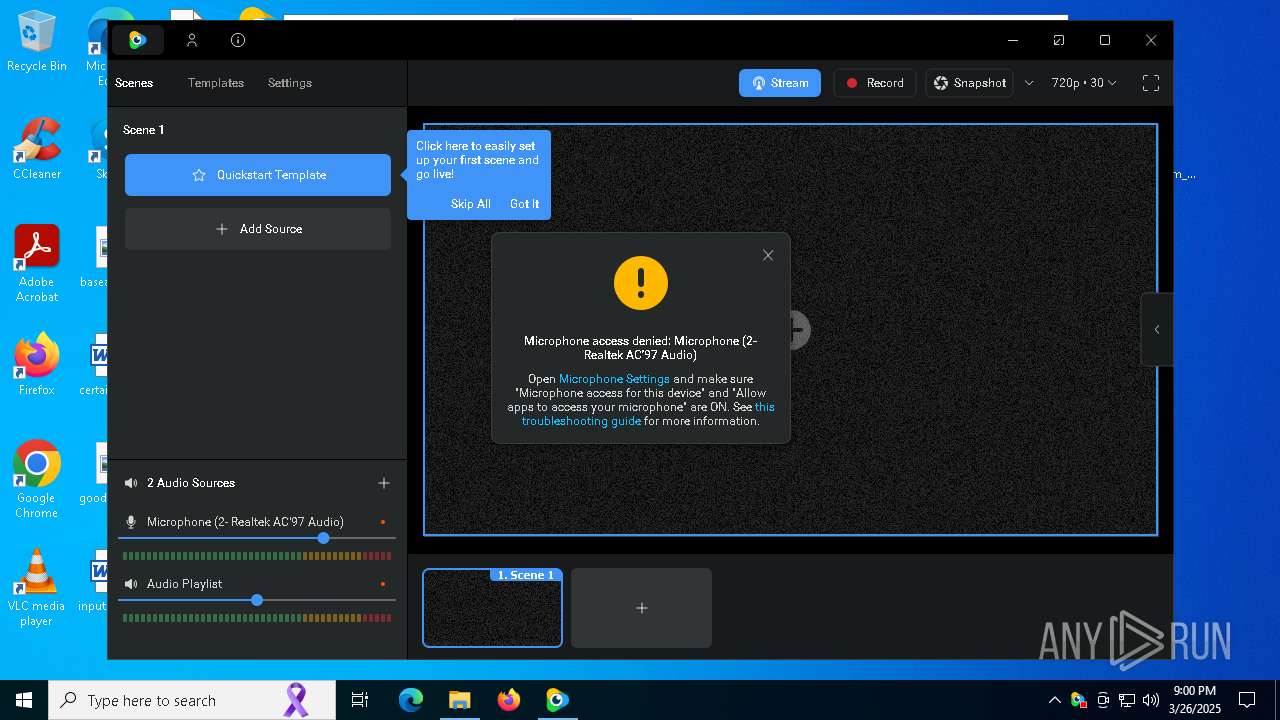Enter fullscreen preview mode
Viewport: 1280px width, 720px height.
click(1151, 83)
